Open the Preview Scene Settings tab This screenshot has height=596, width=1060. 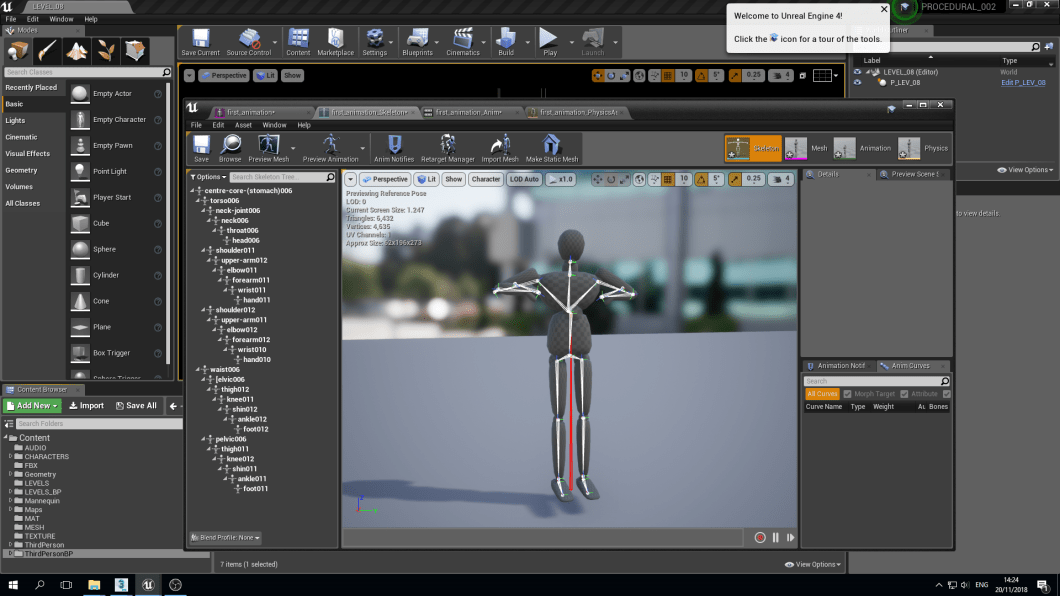pos(914,174)
